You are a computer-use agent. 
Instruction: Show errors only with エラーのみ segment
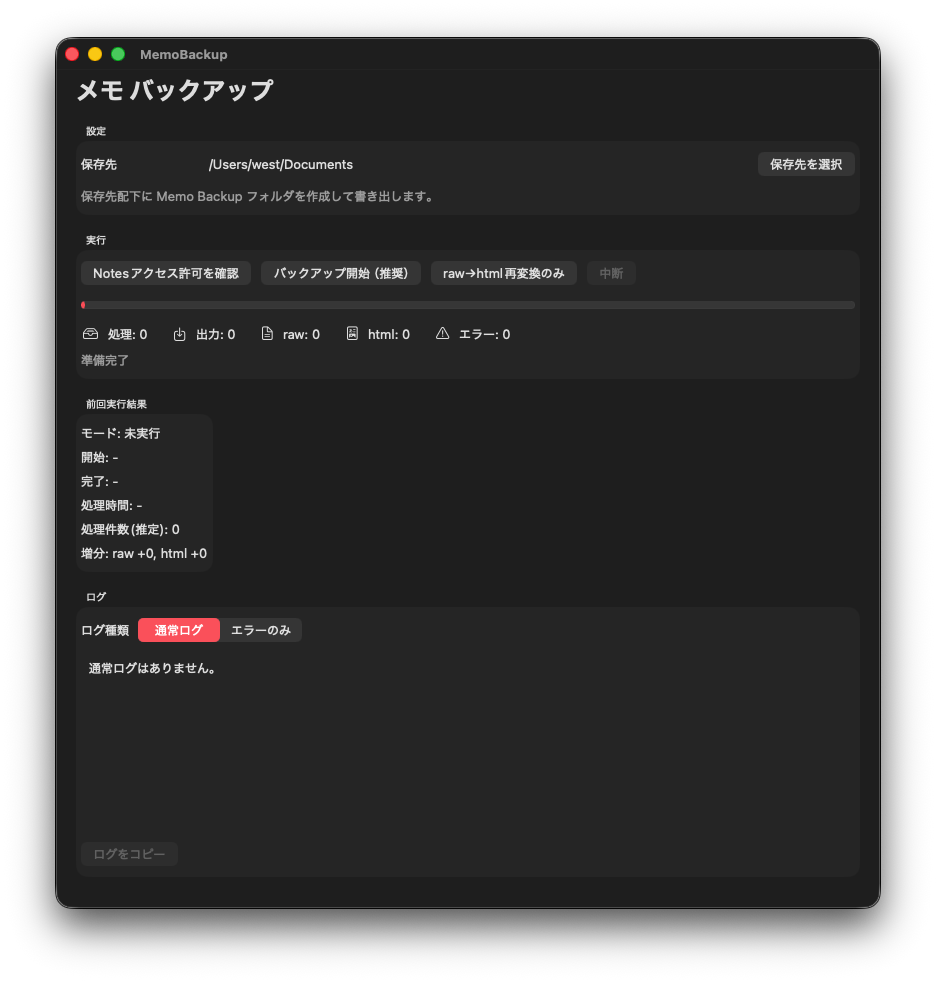(261, 630)
